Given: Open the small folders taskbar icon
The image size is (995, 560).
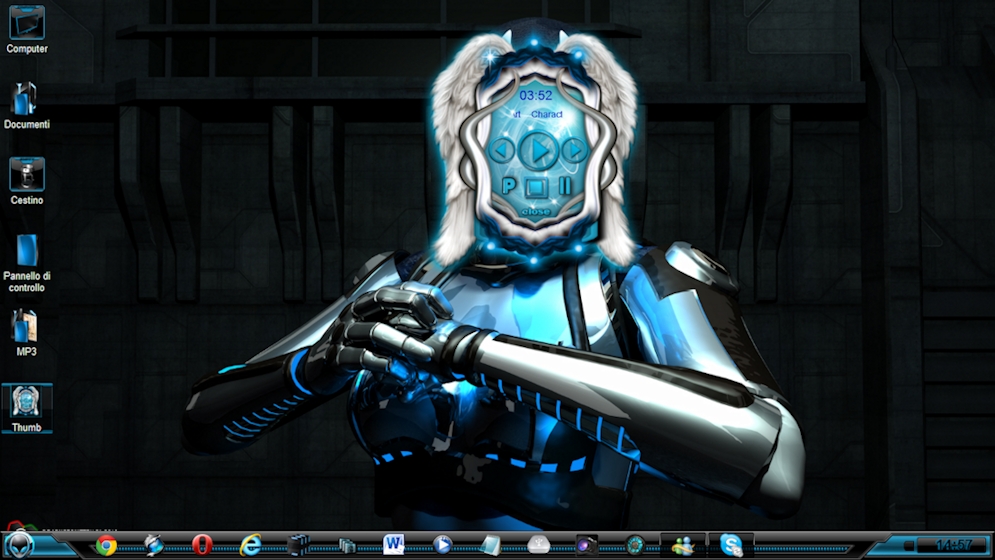Looking at the screenshot, I should coord(346,545).
